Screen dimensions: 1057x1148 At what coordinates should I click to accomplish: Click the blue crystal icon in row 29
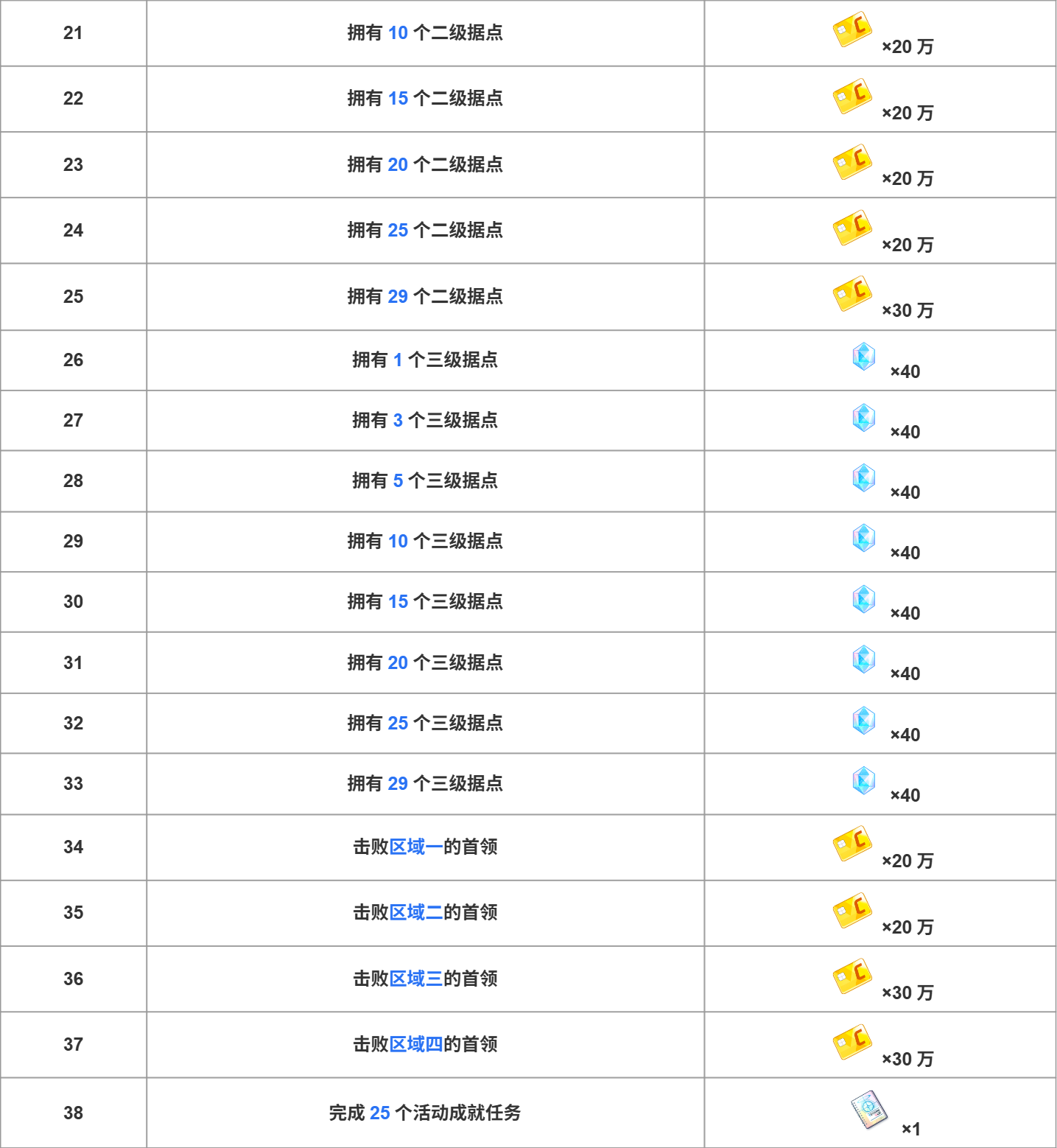(x=863, y=538)
